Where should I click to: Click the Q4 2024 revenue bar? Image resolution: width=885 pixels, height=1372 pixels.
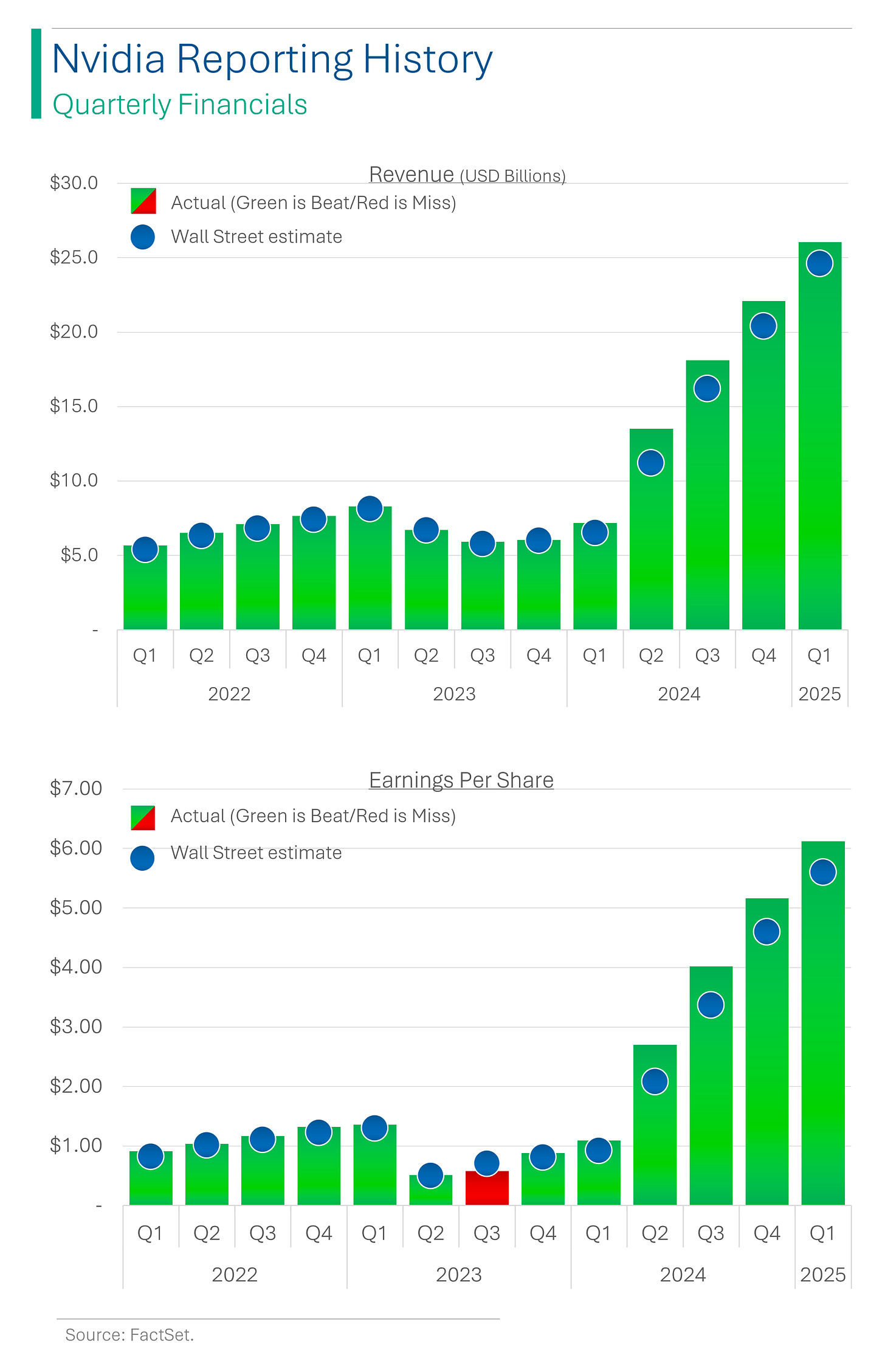[x=763, y=465]
